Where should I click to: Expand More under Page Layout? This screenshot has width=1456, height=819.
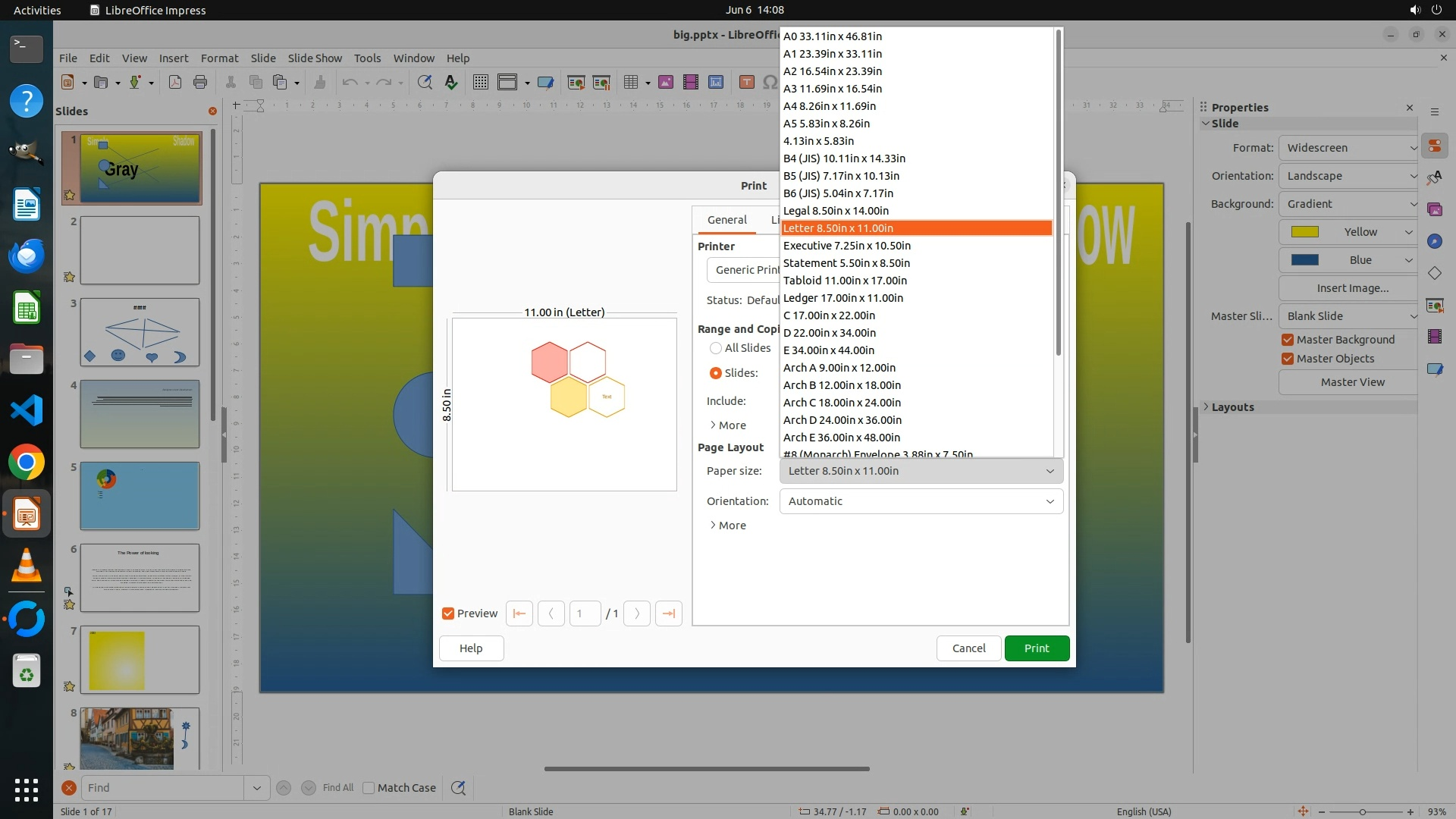click(728, 526)
